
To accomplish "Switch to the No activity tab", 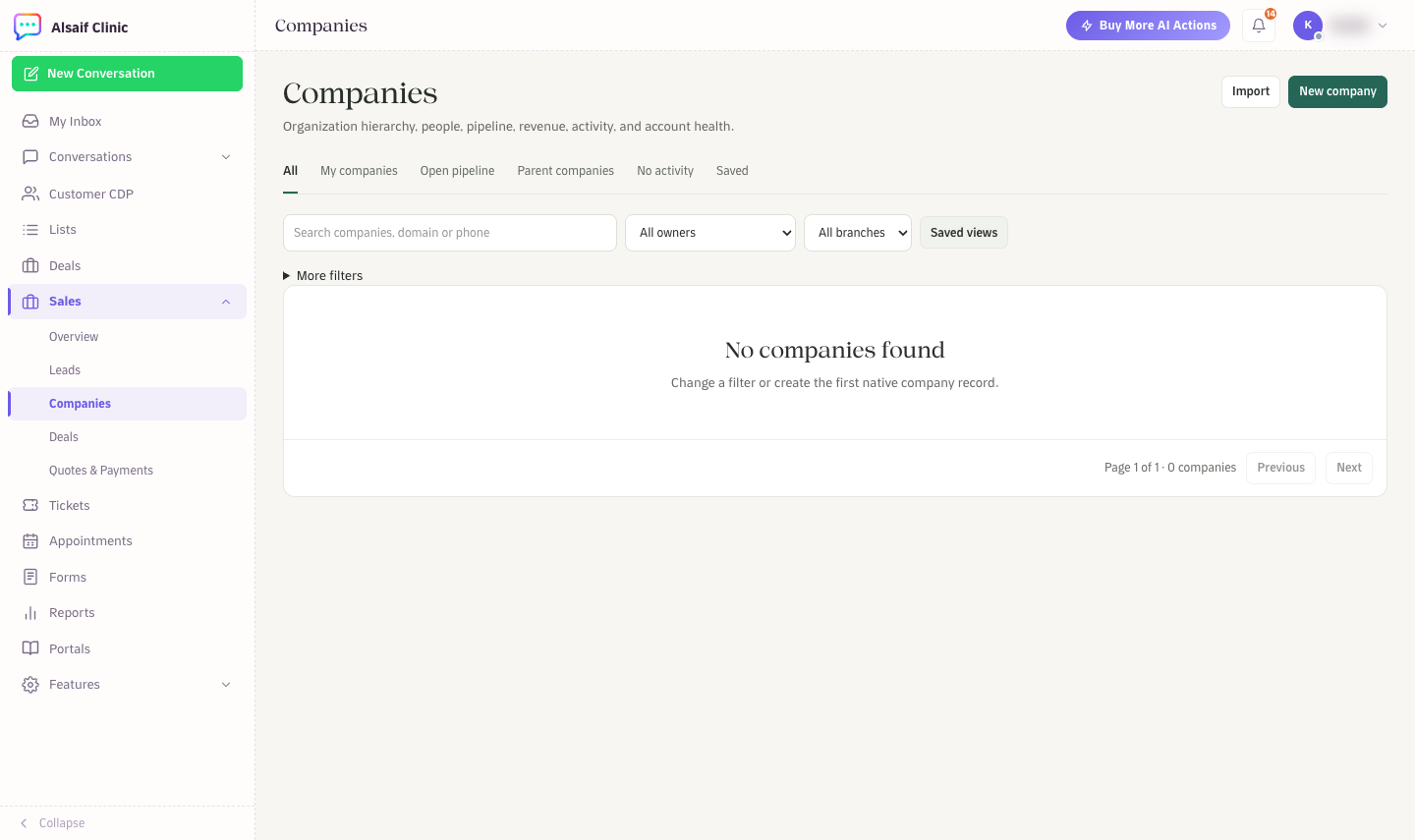I will tap(665, 171).
